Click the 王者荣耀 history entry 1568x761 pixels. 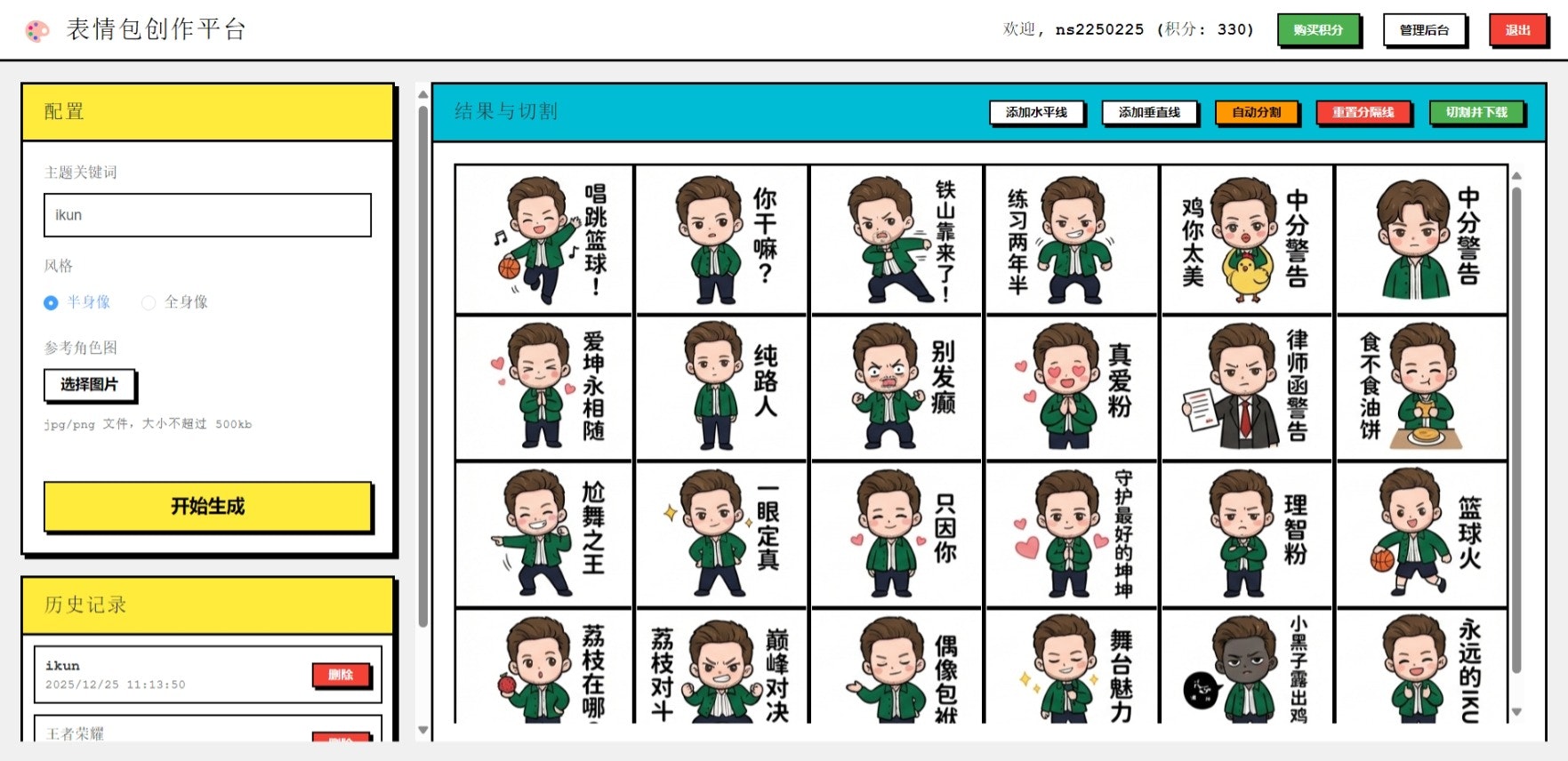(207, 729)
